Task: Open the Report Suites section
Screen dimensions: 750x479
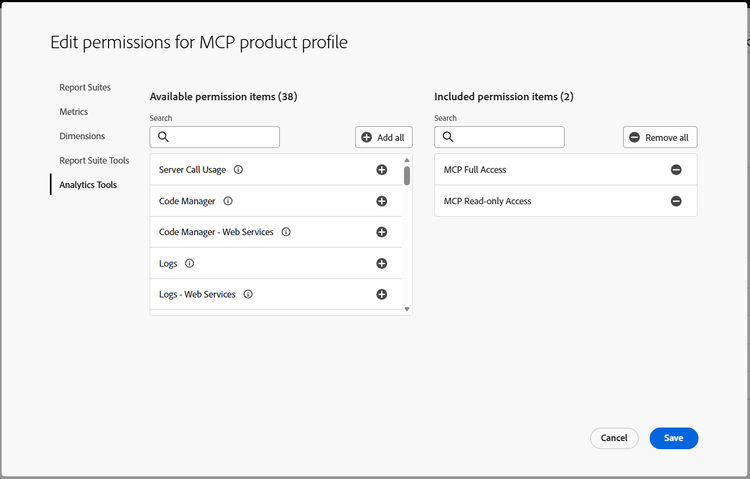Action: point(85,88)
